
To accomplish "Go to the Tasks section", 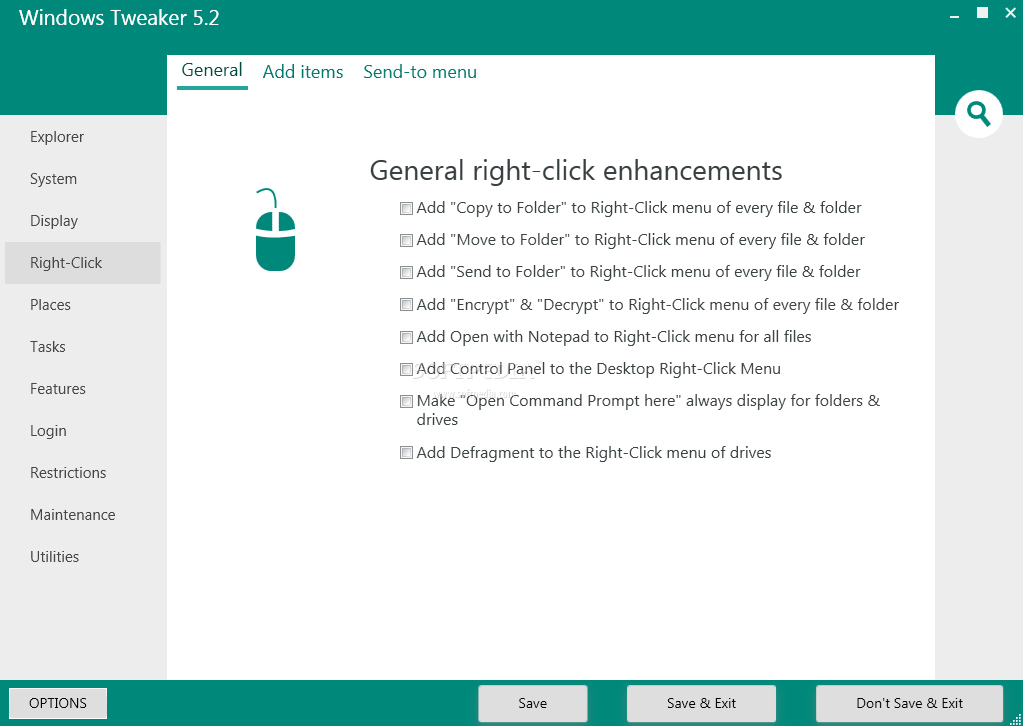I will click(x=83, y=346).
